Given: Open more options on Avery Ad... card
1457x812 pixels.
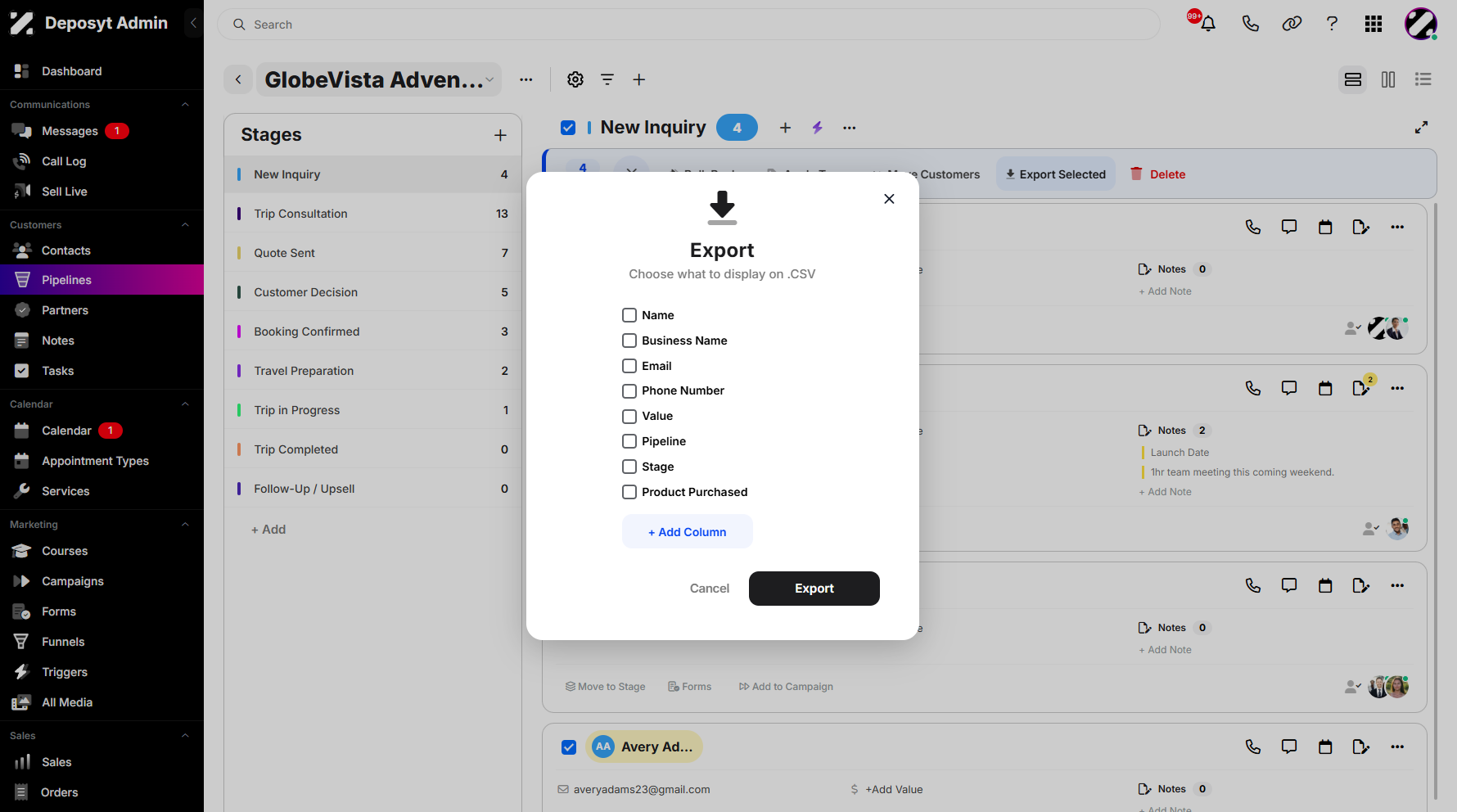Looking at the screenshot, I should coord(1397,747).
